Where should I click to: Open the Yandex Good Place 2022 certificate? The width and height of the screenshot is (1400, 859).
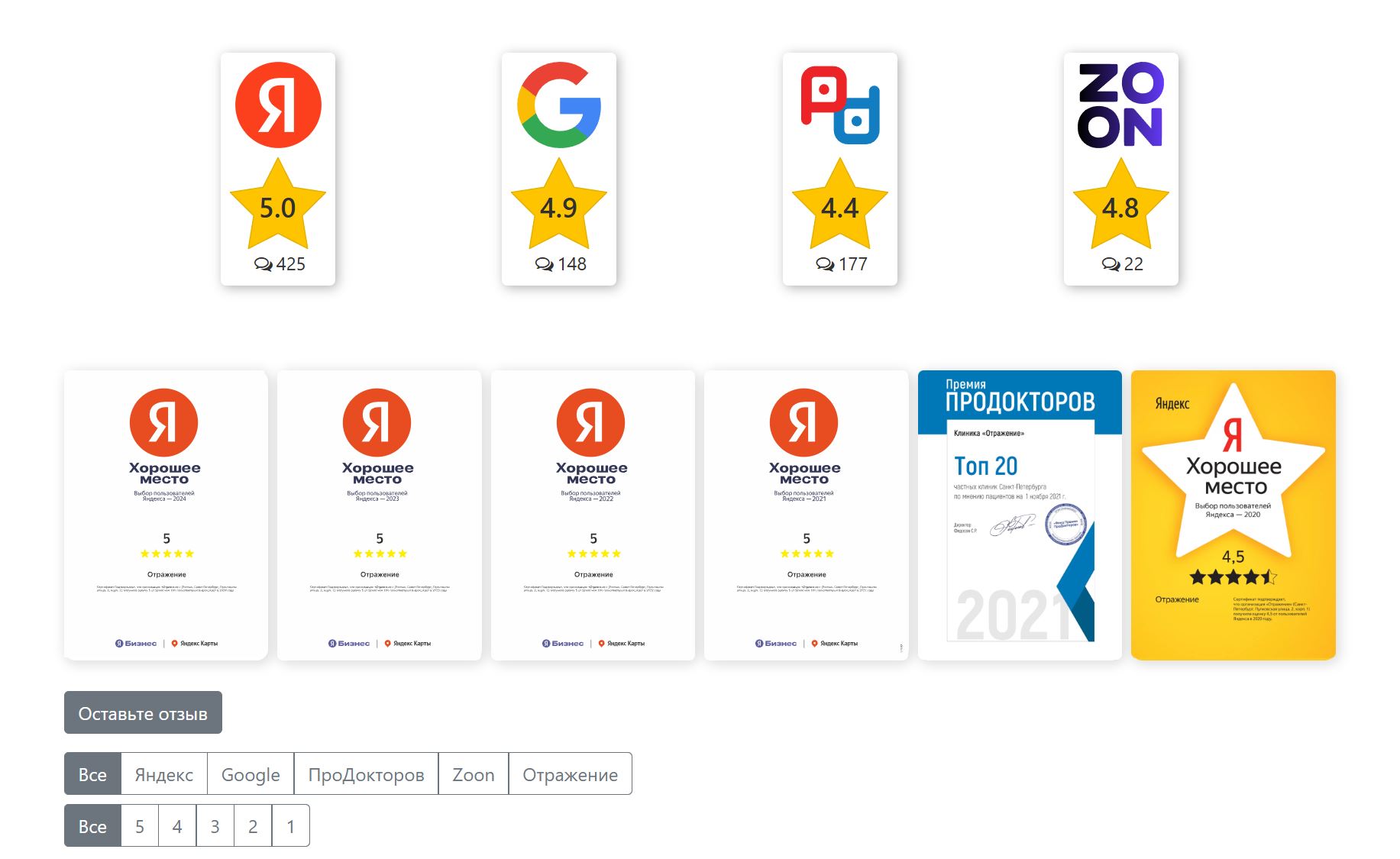pos(593,515)
